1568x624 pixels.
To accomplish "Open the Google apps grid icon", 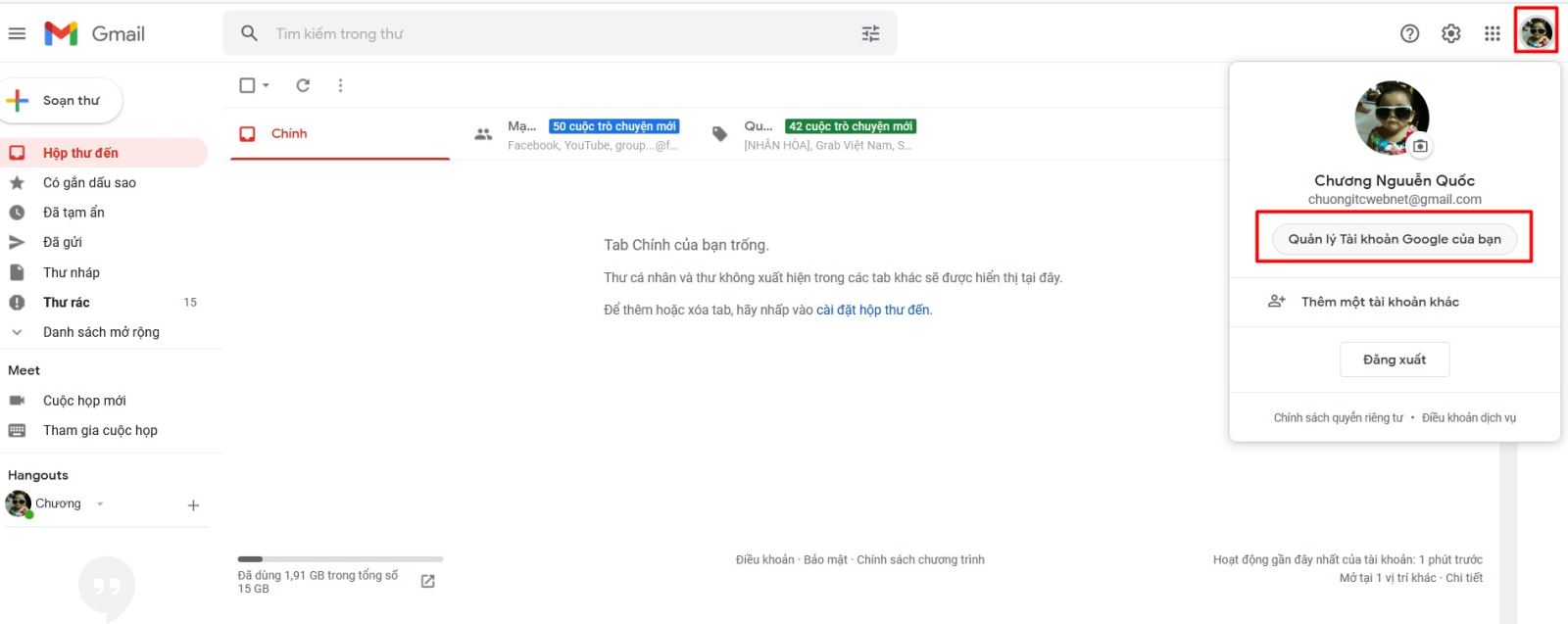I will [x=1492, y=33].
